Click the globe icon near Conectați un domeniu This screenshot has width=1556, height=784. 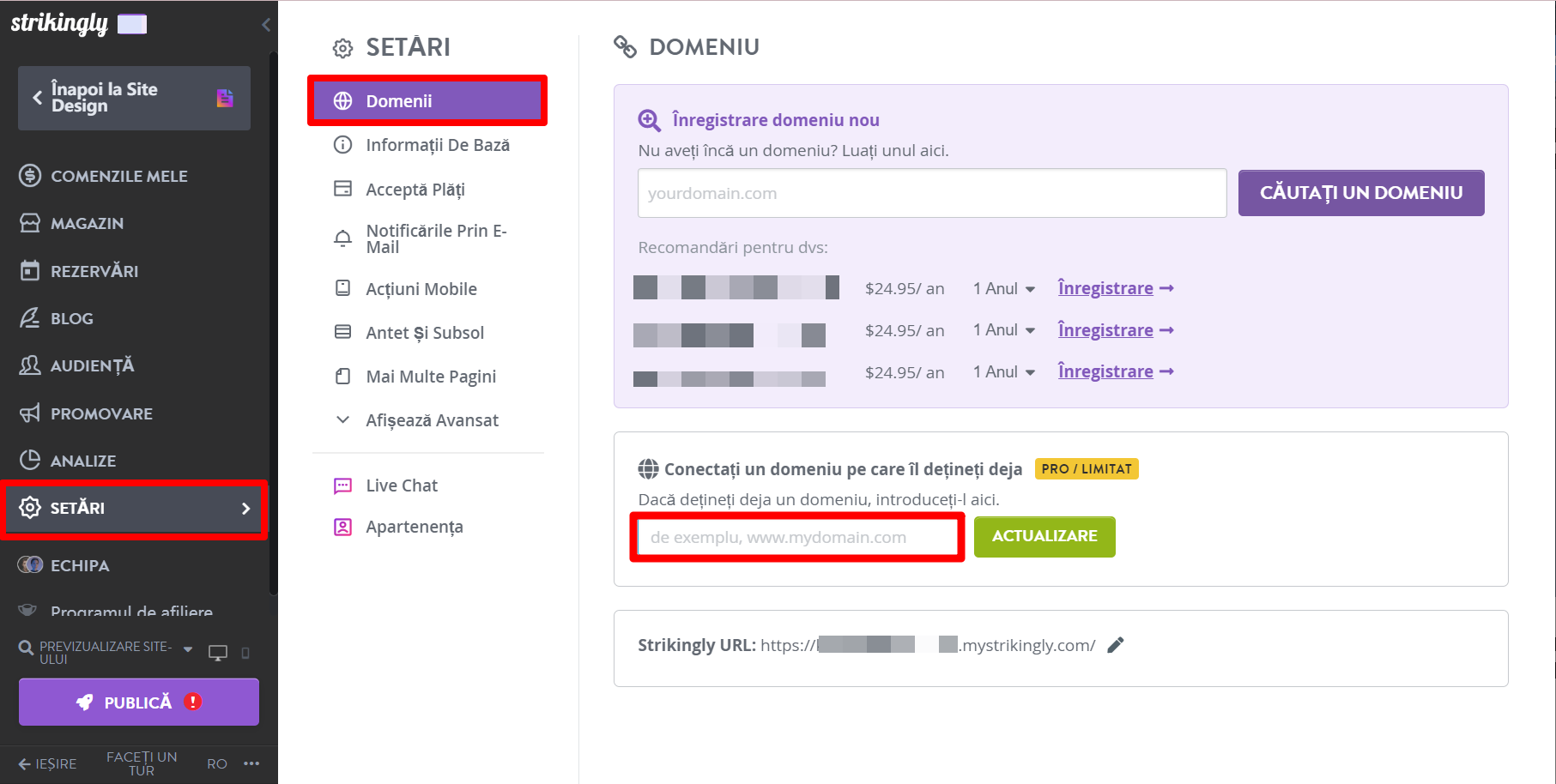point(648,469)
